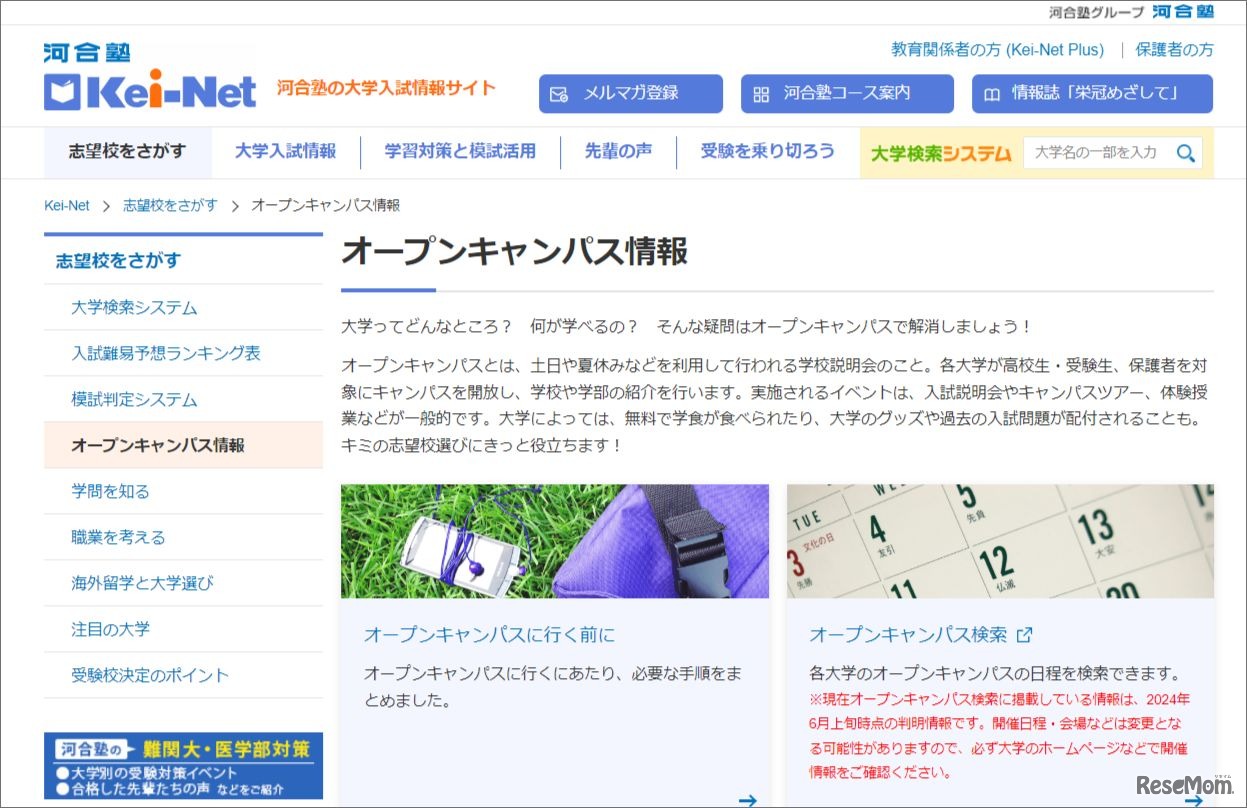Click the envelope icon on メルマガ登録 button
The height and width of the screenshot is (808, 1247).
(557, 93)
